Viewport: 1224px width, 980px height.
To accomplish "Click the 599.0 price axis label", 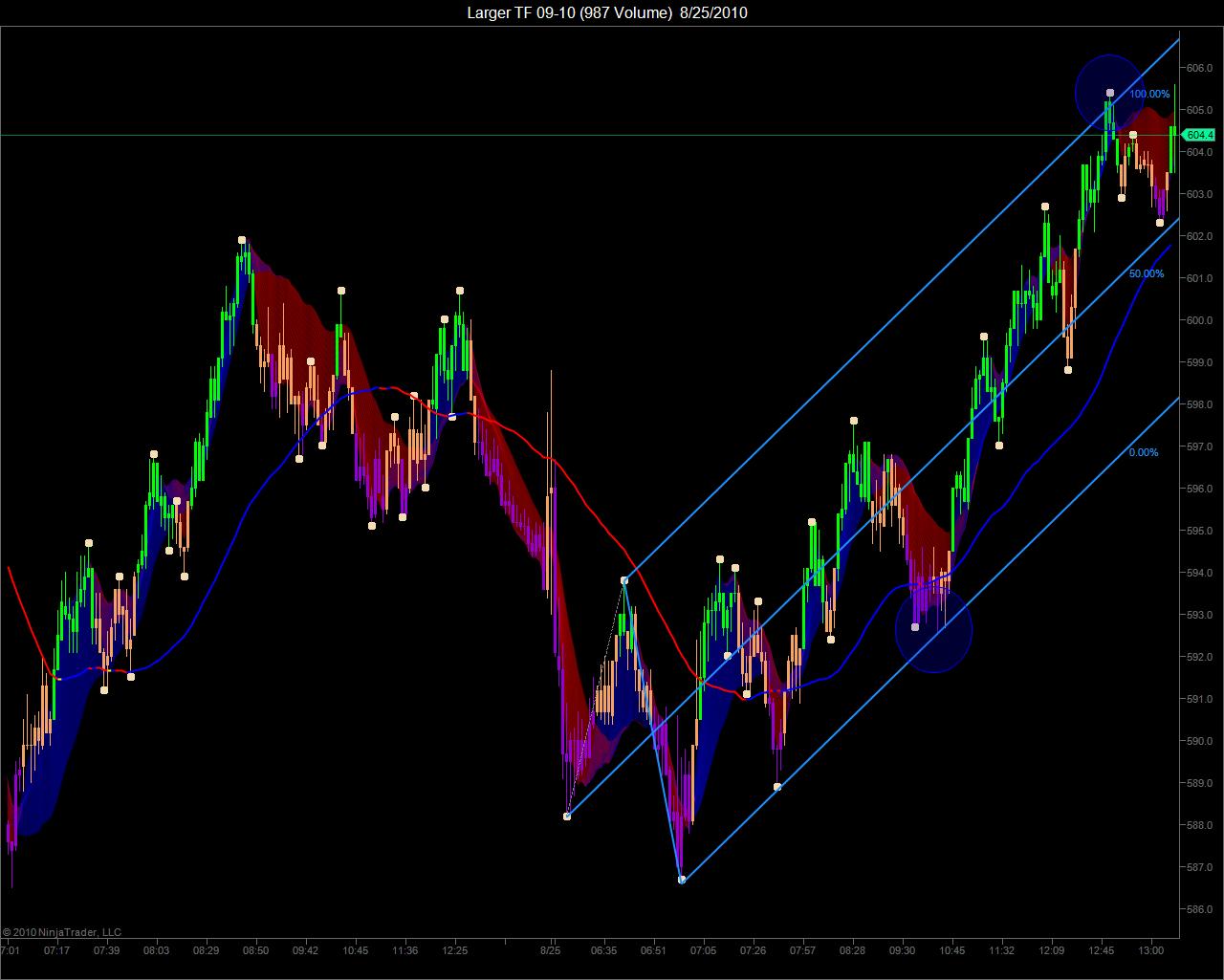I will (x=1199, y=362).
